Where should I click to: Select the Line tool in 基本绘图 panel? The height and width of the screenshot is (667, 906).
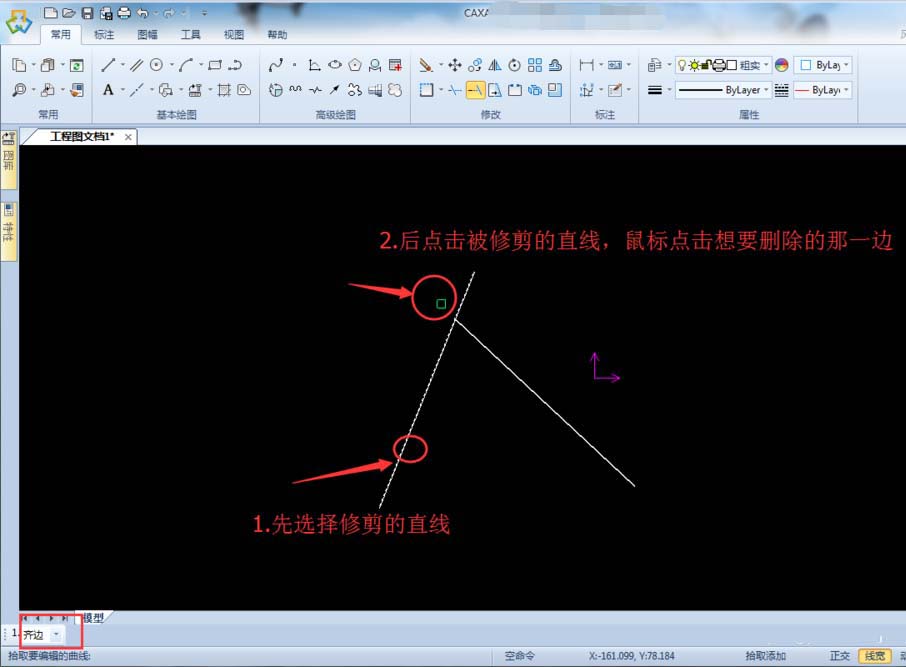[110, 65]
